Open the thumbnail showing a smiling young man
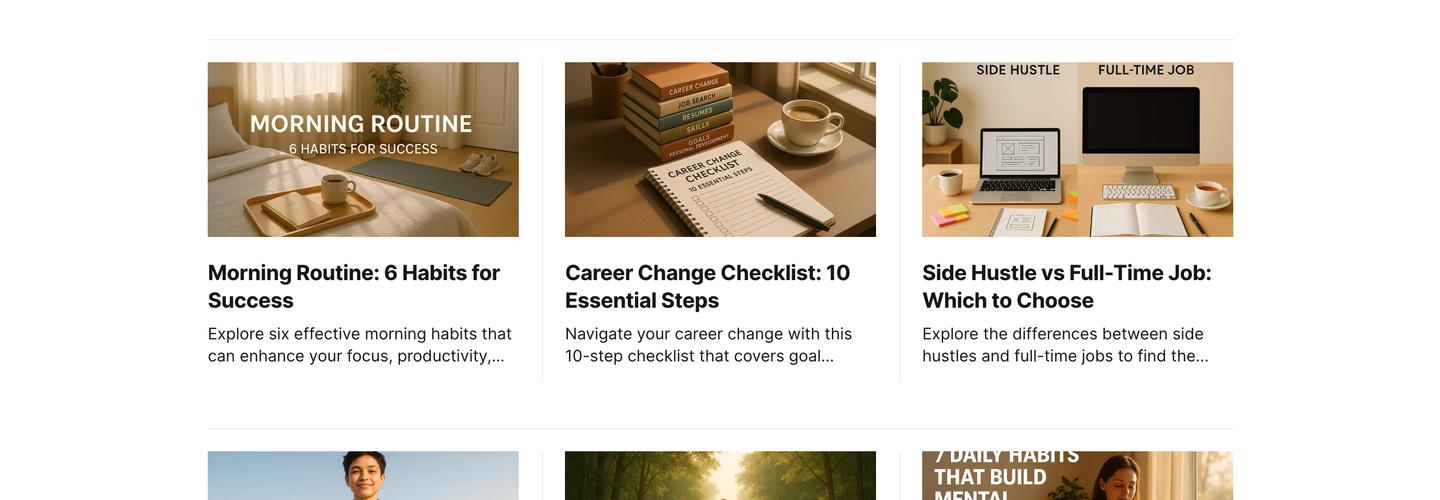The image size is (1440, 500). 363,475
